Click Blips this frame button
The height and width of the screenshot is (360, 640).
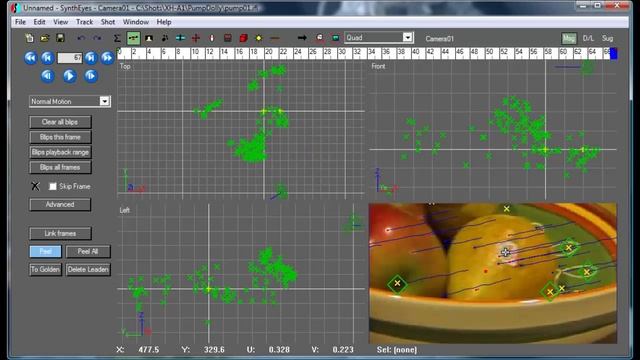[x=60, y=137]
